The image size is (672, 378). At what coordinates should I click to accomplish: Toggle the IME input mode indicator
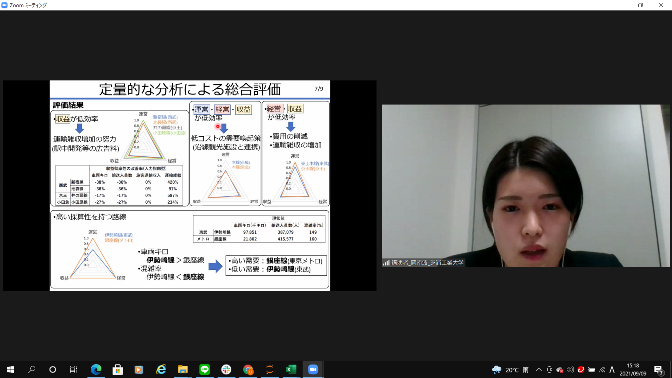tap(612, 369)
